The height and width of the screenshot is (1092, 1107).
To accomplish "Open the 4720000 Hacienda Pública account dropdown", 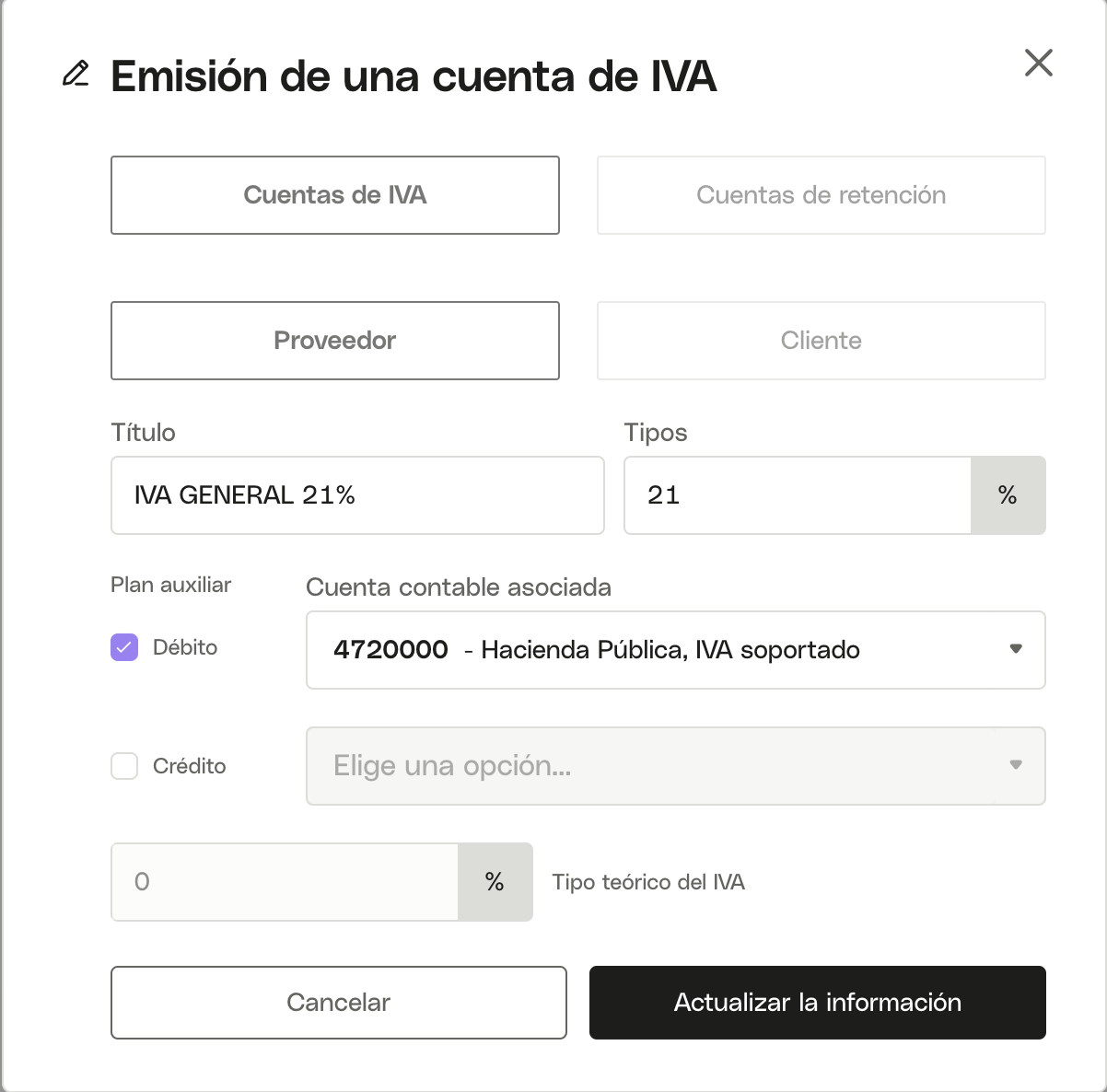I will (x=676, y=650).
